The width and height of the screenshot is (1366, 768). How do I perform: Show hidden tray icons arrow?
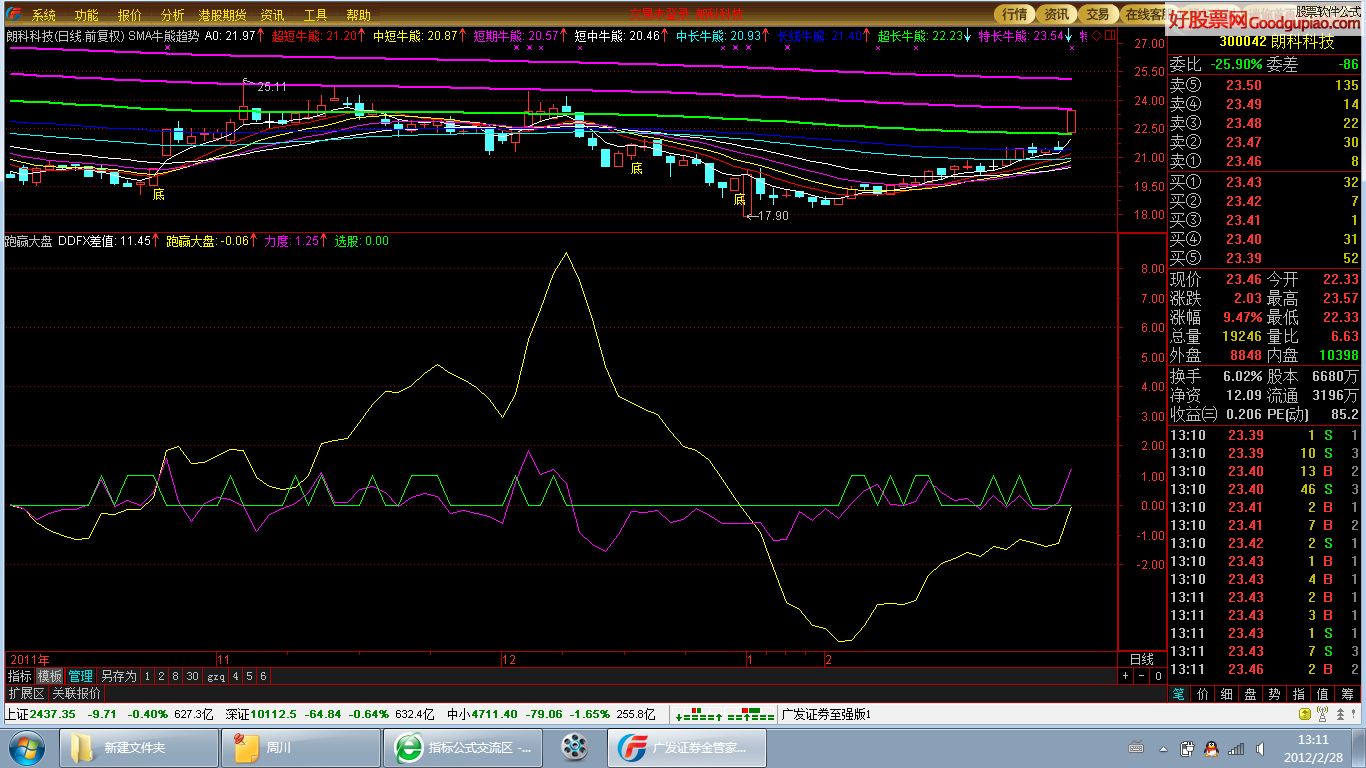pos(1164,748)
